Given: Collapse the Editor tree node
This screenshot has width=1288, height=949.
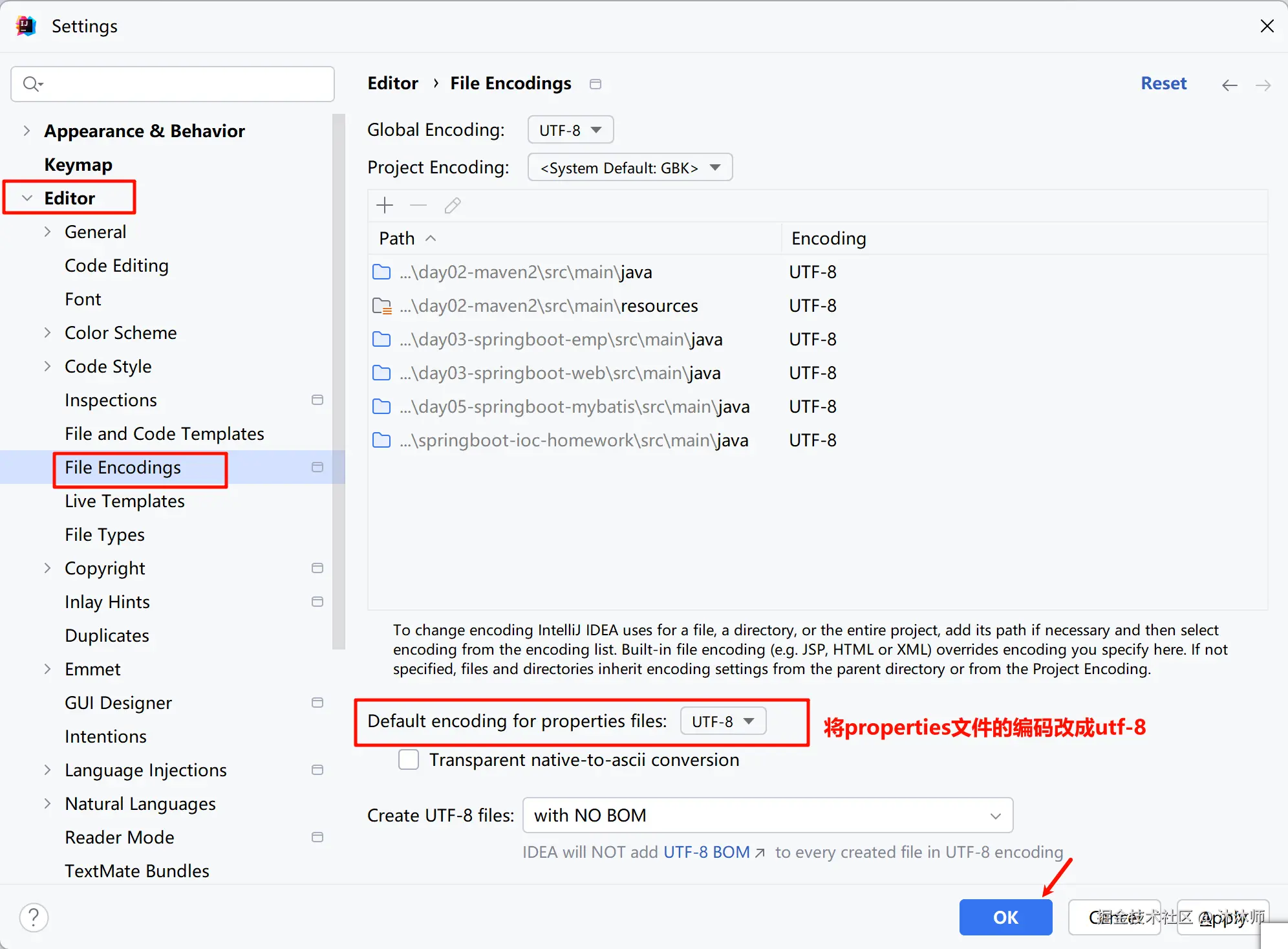Looking at the screenshot, I should 27,198.
